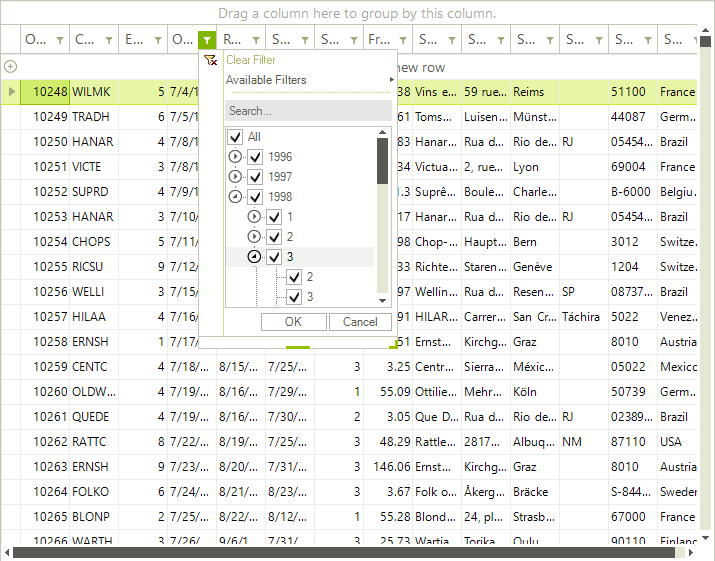
Task: Select order ID 10265 cell
Action: 45,517
